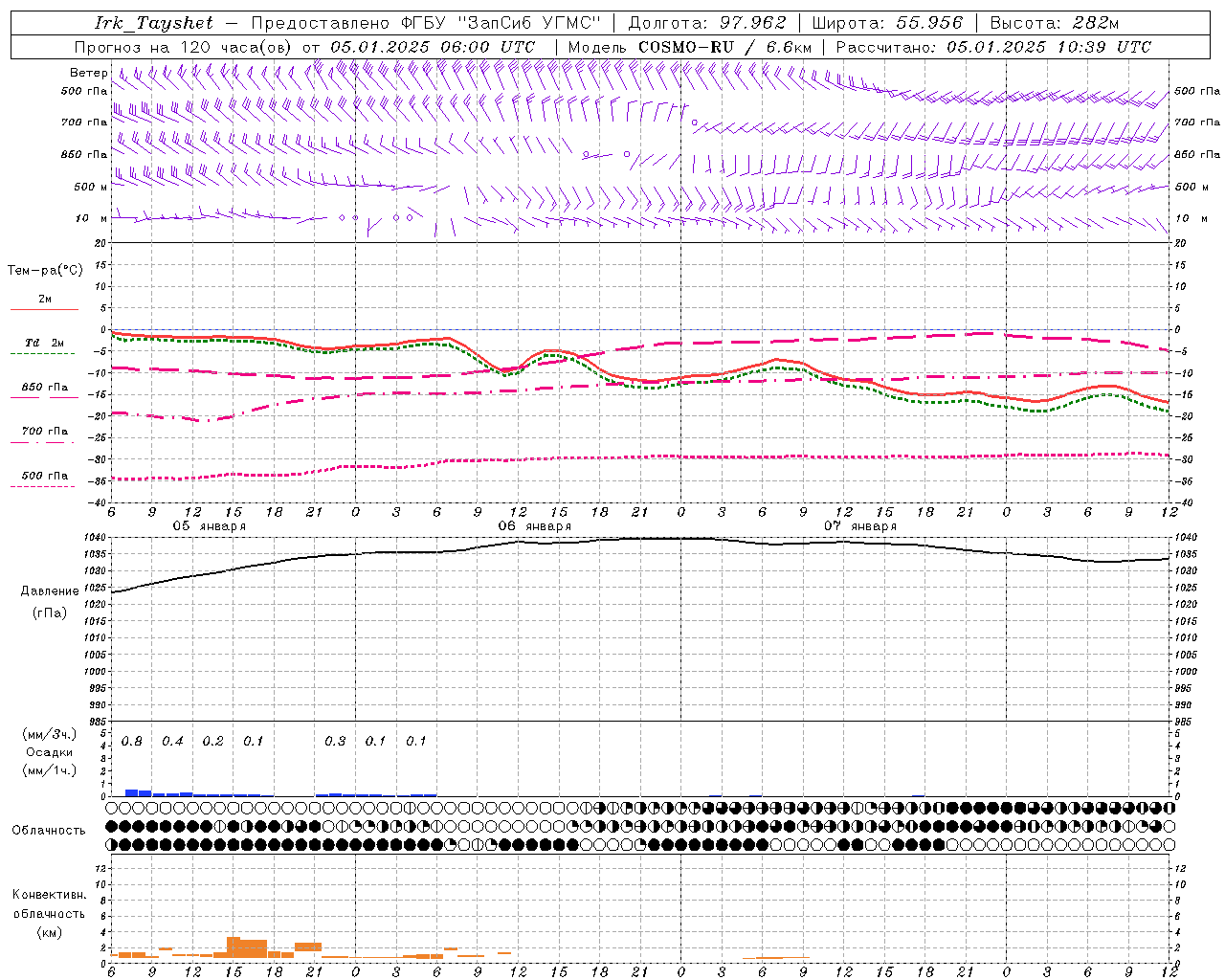Click the Высота: 282м value

1055,23
